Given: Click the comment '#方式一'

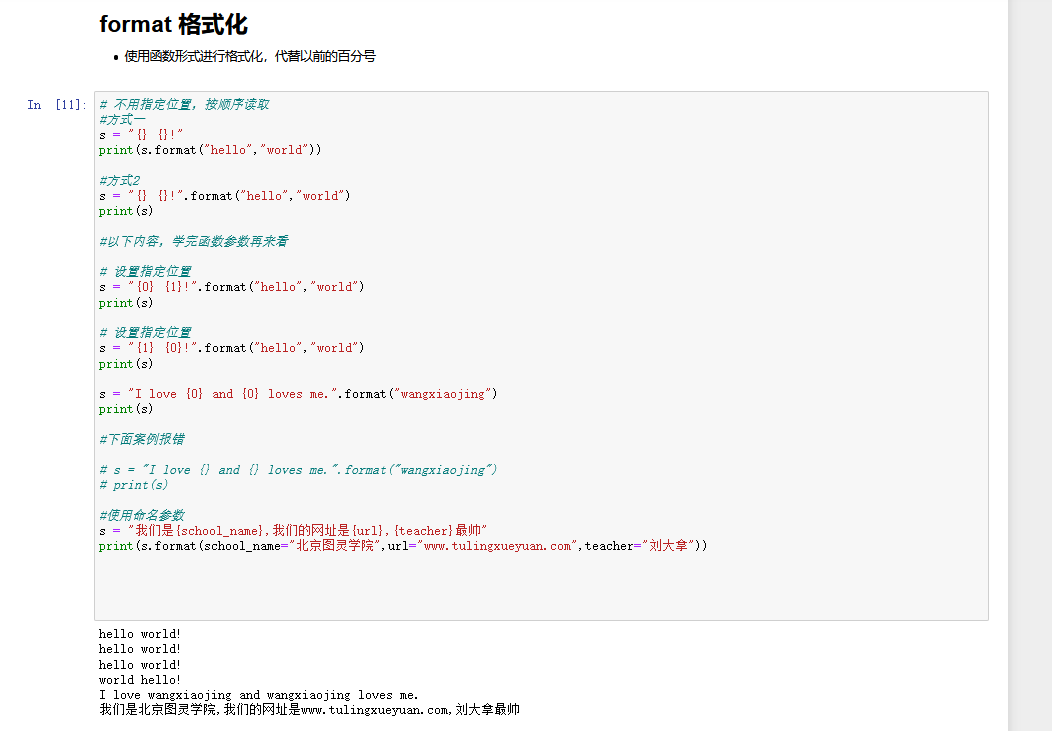Looking at the screenshot, I should pos(121,119).
